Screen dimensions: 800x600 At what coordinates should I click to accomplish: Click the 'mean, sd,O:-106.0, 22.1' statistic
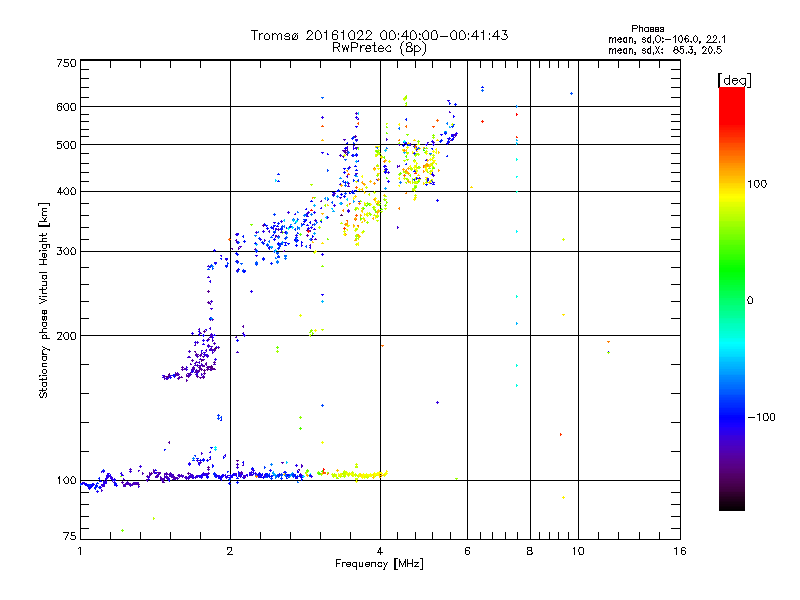tap(667, 40)
